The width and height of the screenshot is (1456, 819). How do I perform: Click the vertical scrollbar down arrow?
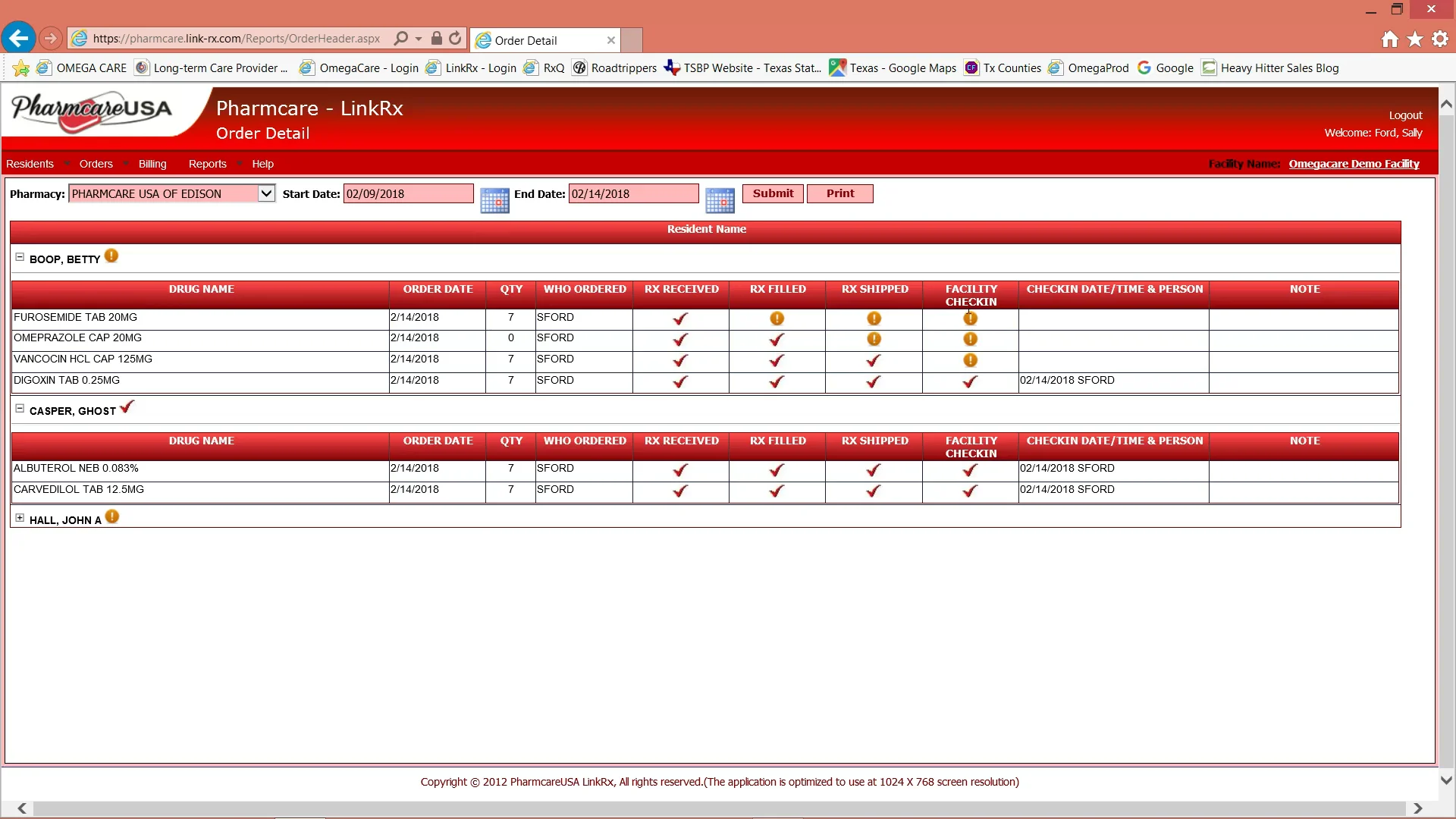coord(1446,780)
